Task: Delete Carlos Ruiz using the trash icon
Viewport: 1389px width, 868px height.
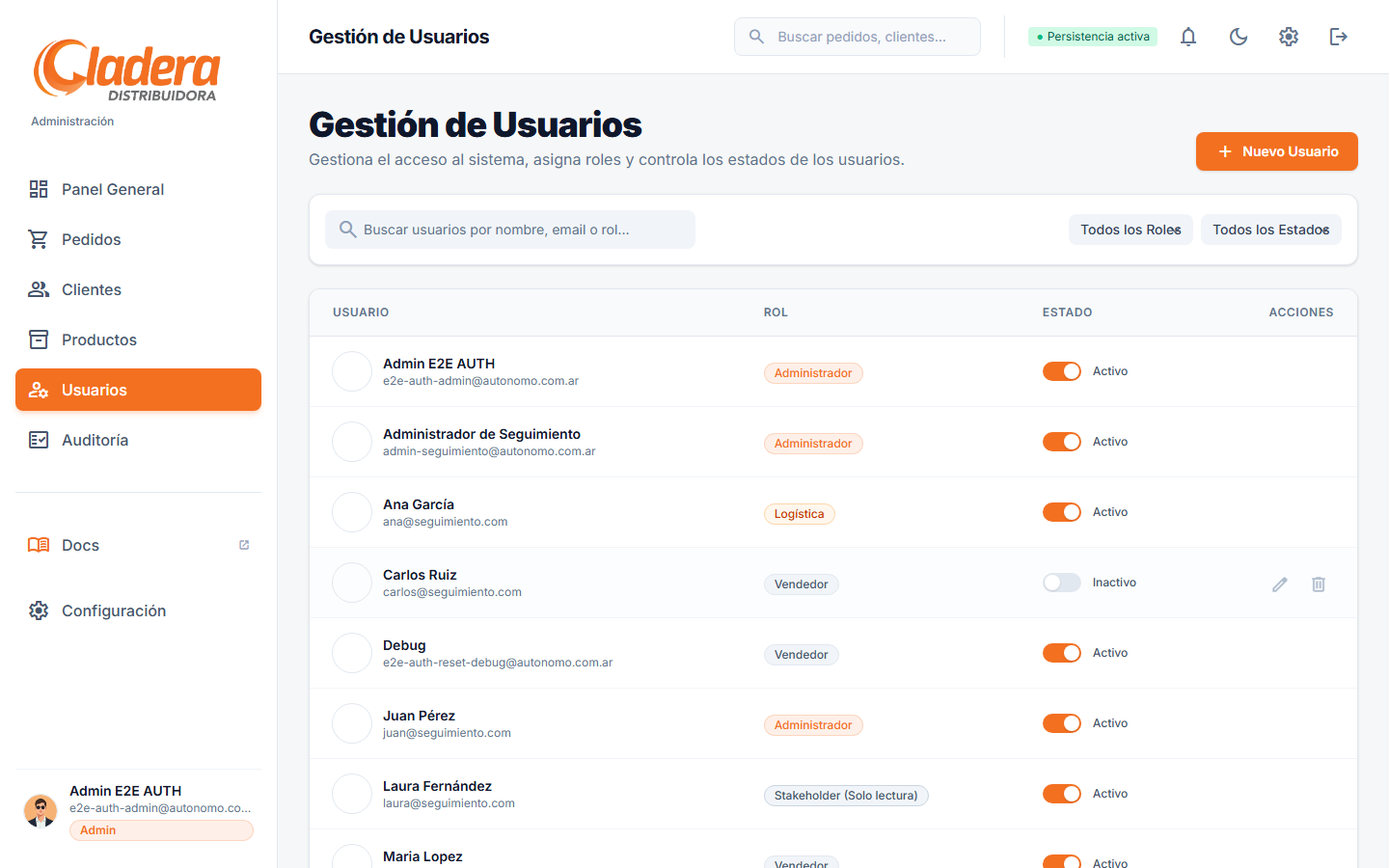Action: [1319, 584]
